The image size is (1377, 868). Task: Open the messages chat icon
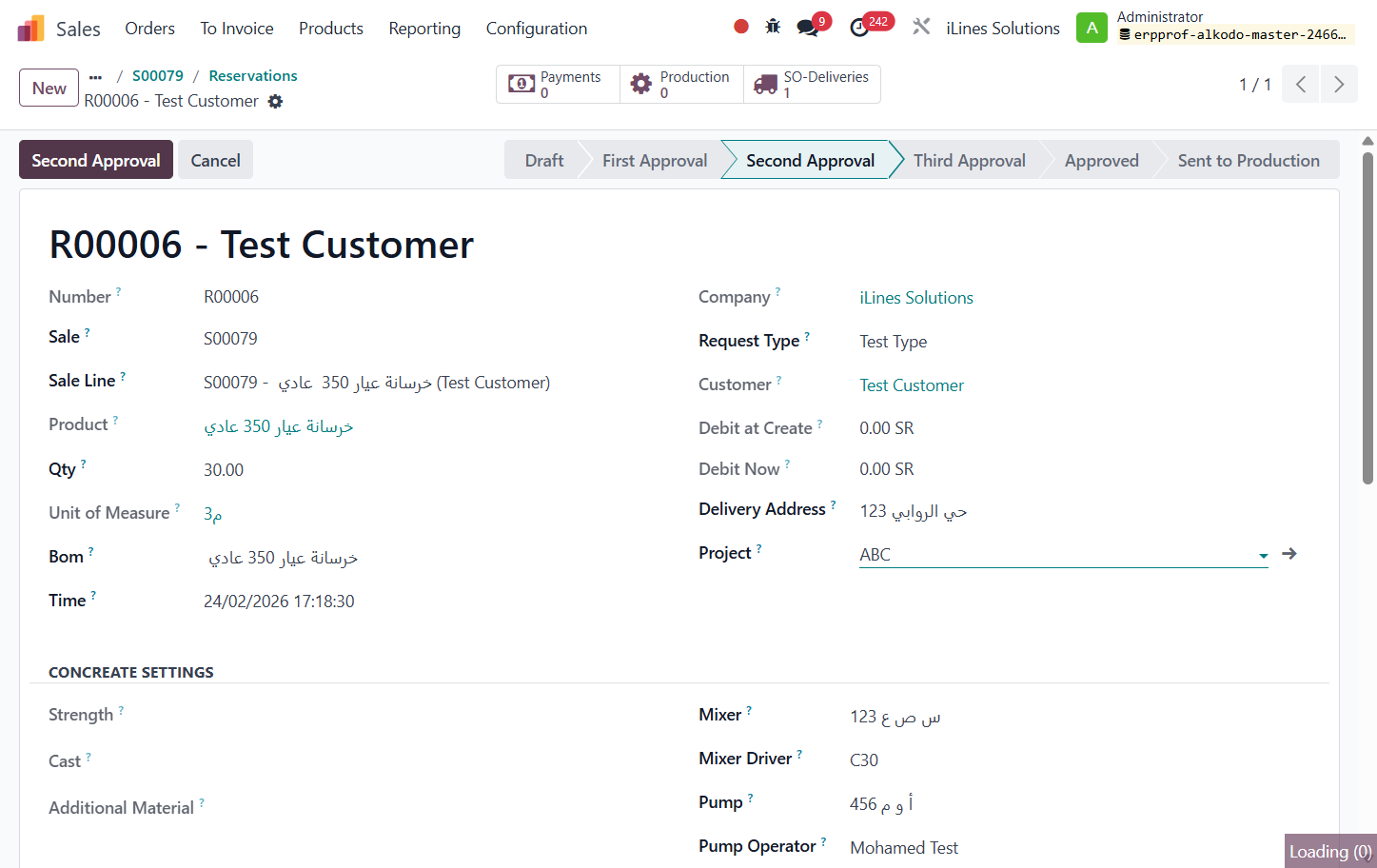[x=808, y=28]
